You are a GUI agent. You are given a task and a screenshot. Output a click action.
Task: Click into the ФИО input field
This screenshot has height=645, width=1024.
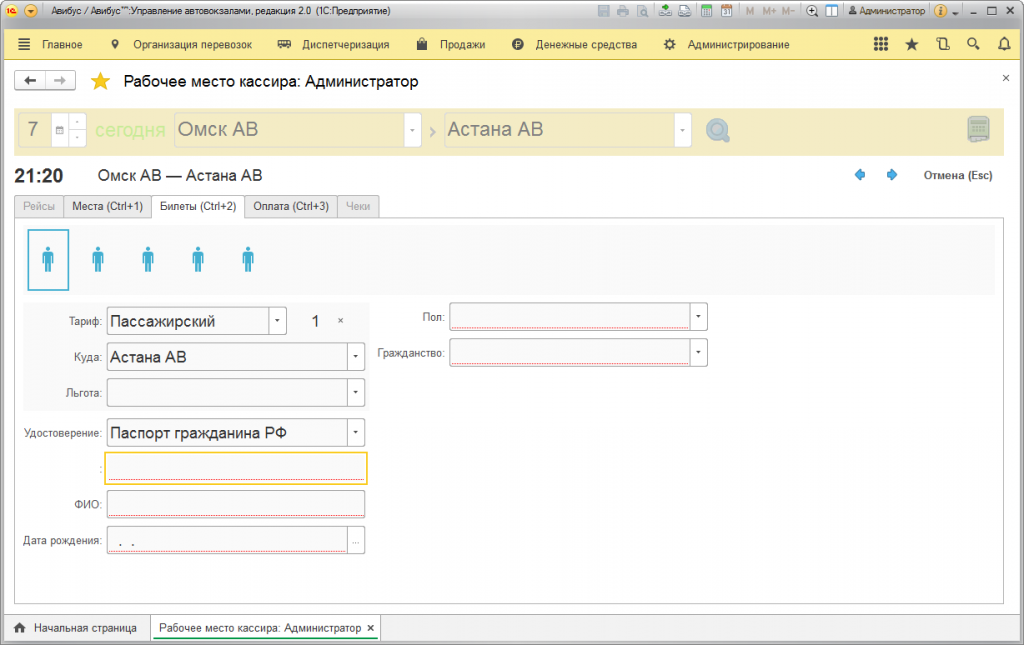tap(235, 504)
